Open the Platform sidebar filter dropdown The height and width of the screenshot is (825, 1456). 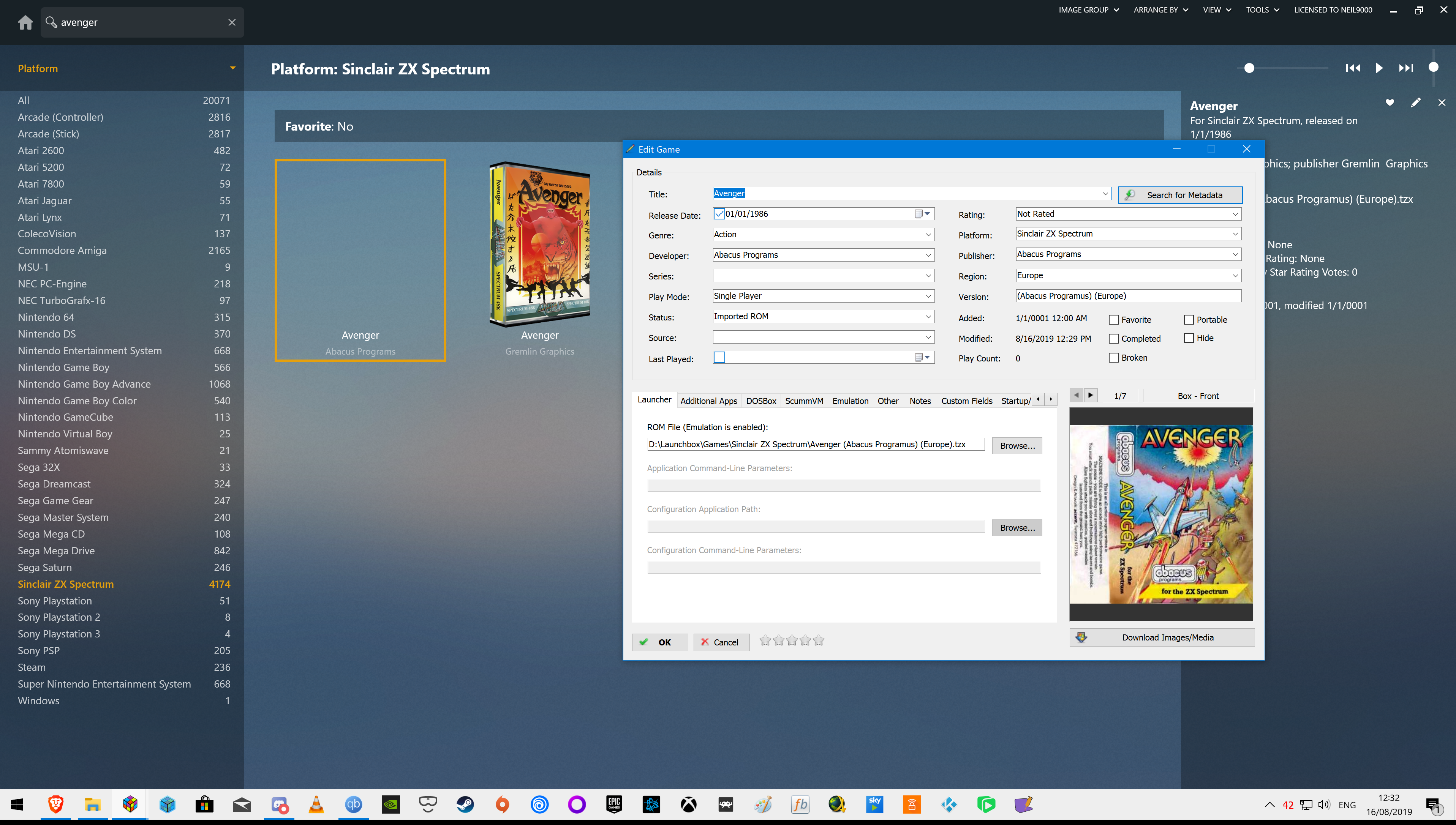coord(232,68)
